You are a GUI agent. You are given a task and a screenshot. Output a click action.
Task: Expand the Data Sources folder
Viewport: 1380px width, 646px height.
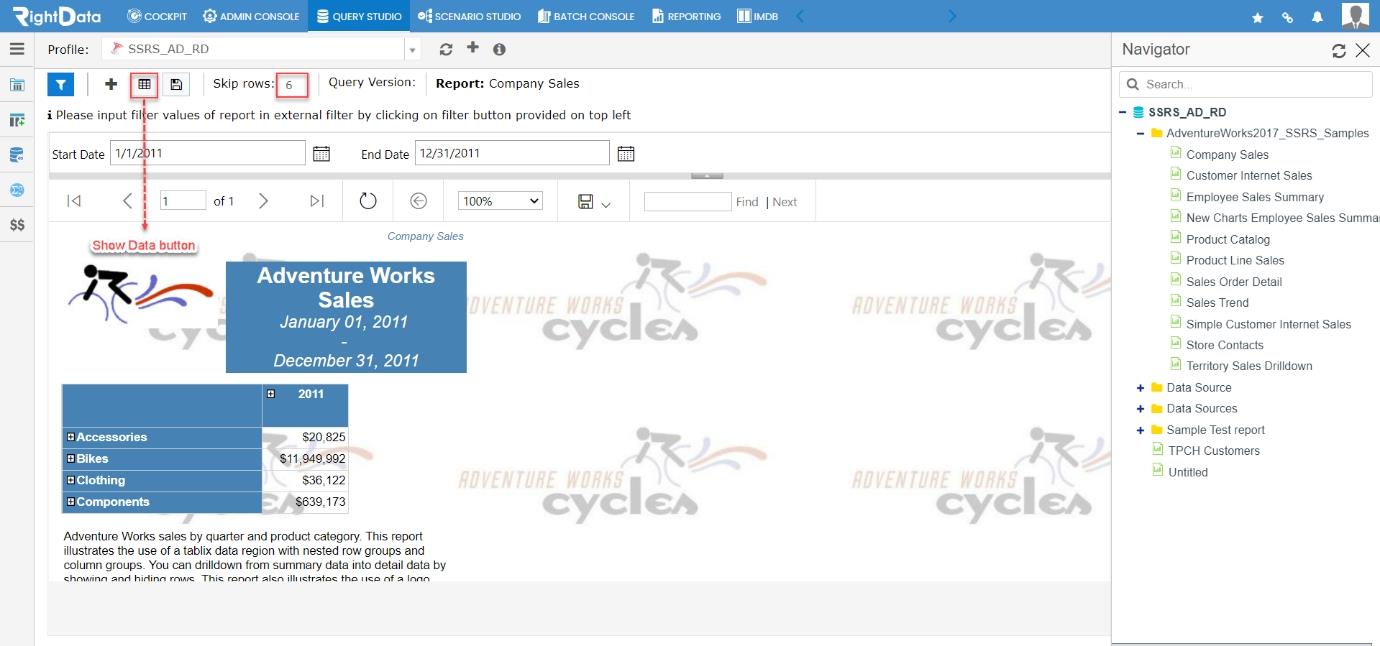1140,409
